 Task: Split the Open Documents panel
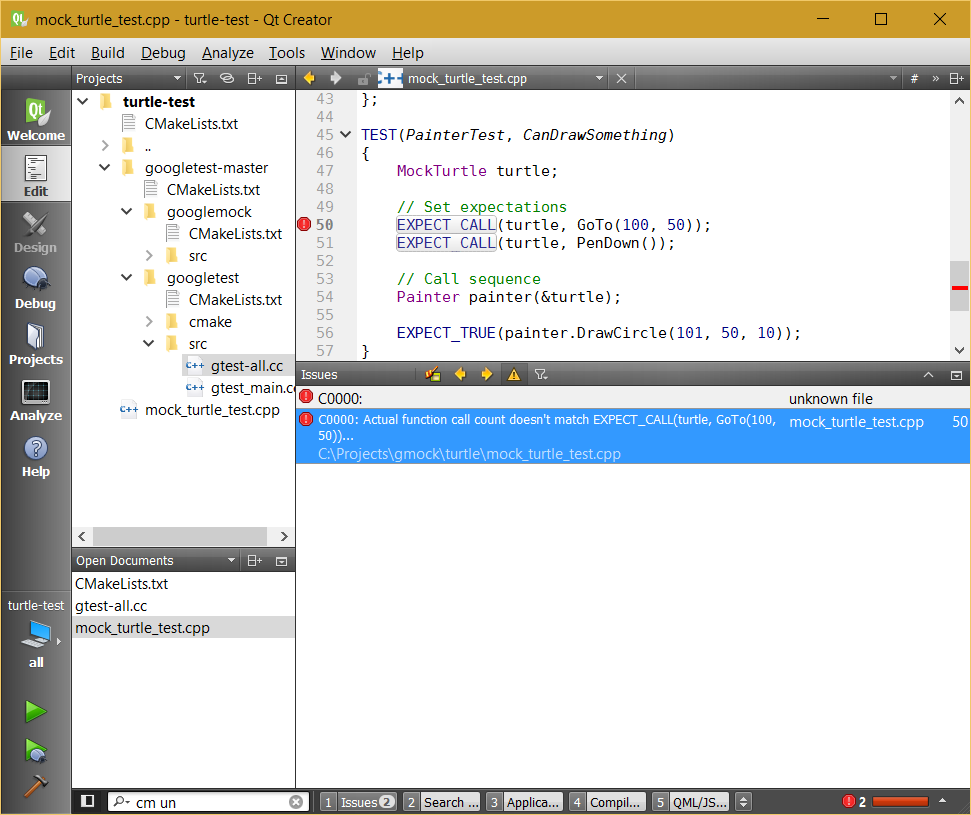pyautogui.click(x=255, y=560)
